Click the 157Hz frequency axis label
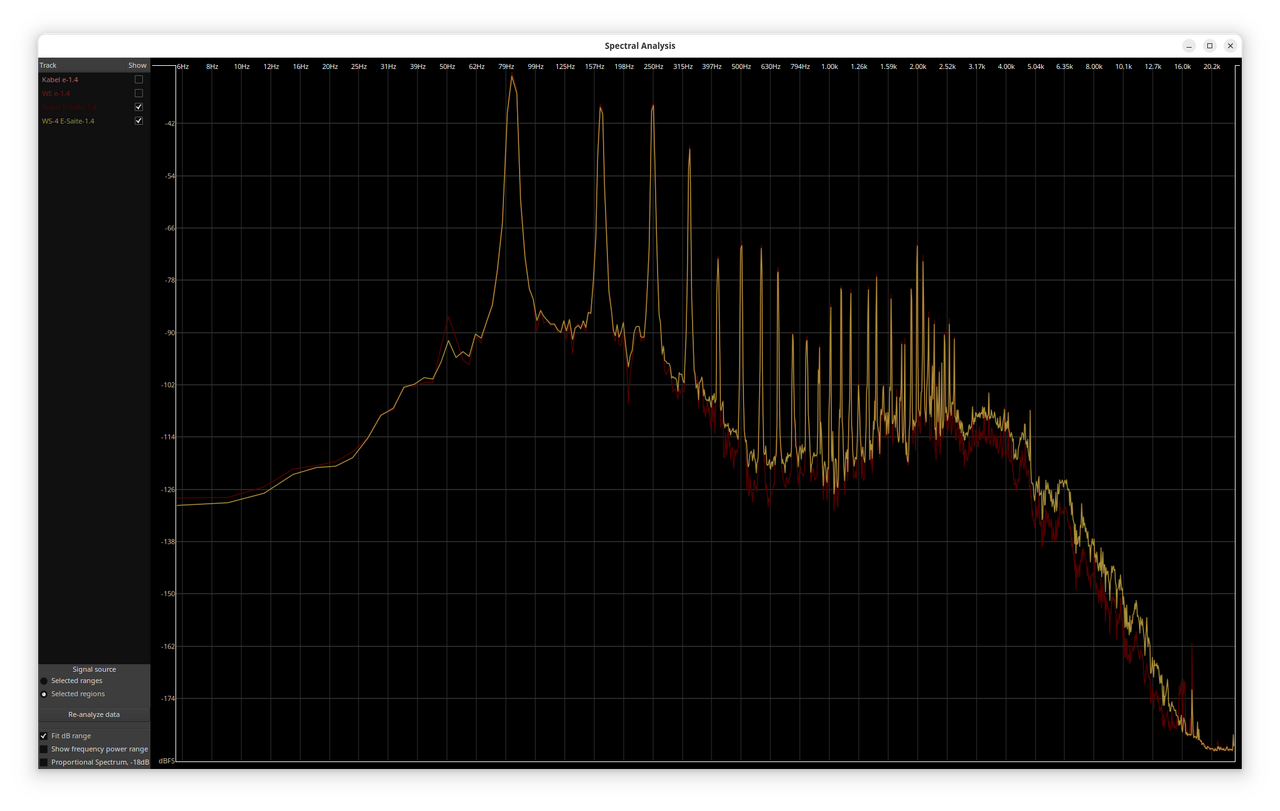This screenshot has width=1280, height=811. point(594,67)
